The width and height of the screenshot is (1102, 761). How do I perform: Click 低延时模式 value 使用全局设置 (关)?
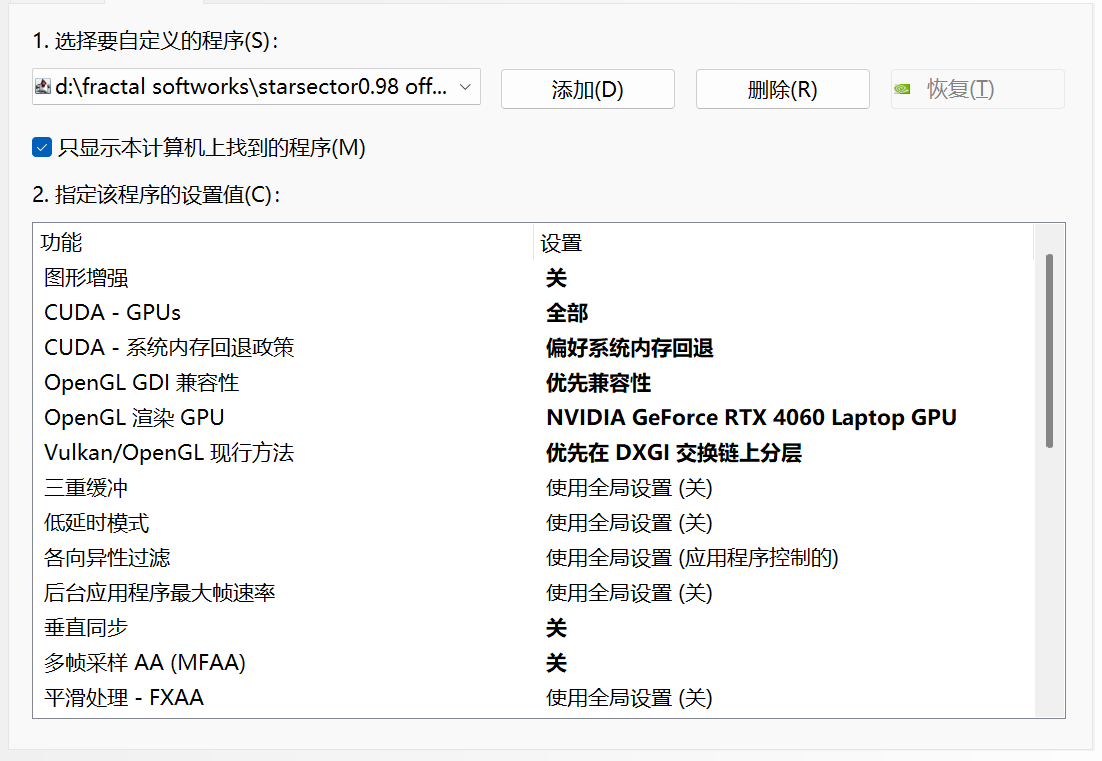(629, 523)
